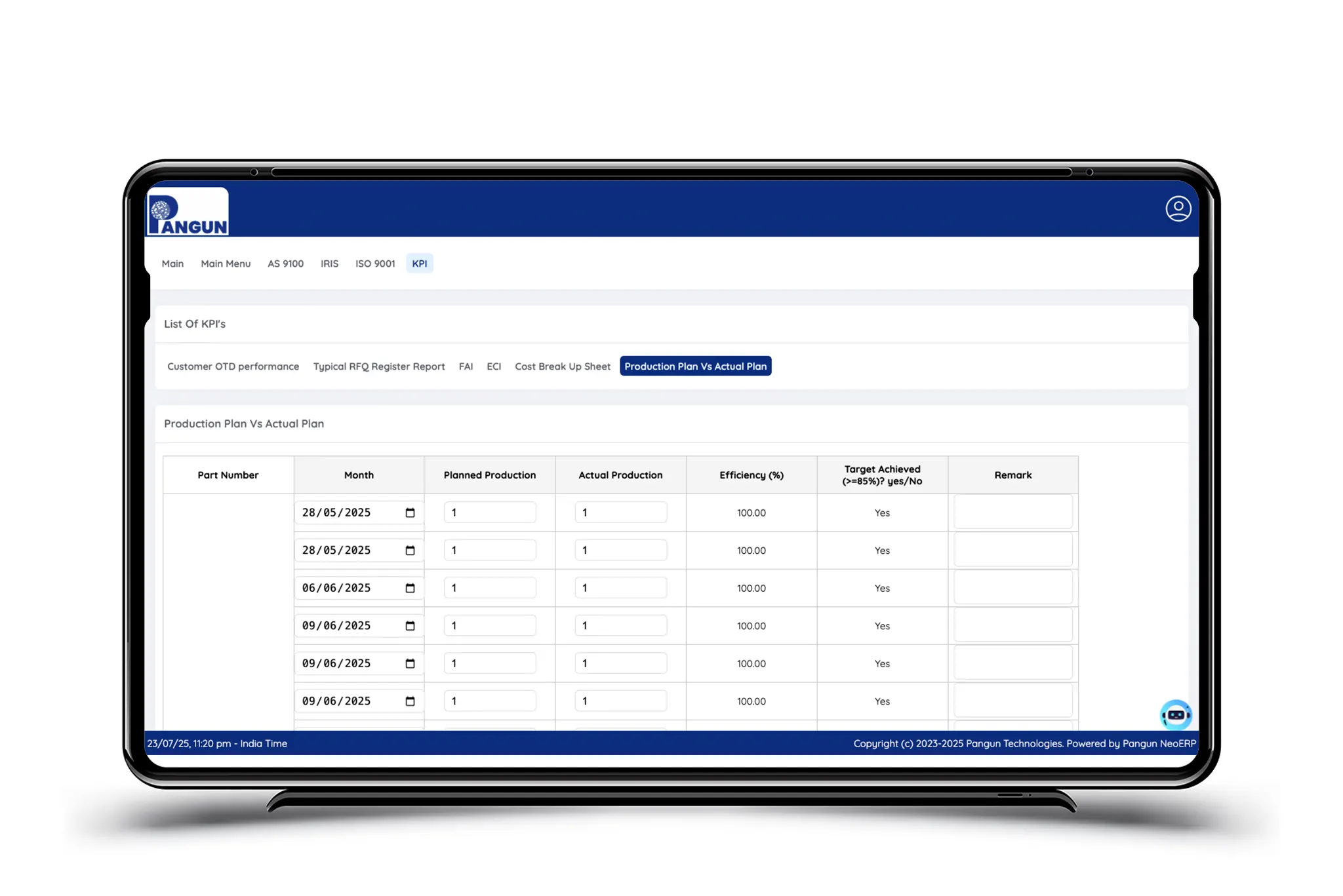Click the Pangun logo
Screen dimensions: 1343x896
(188, 212)
